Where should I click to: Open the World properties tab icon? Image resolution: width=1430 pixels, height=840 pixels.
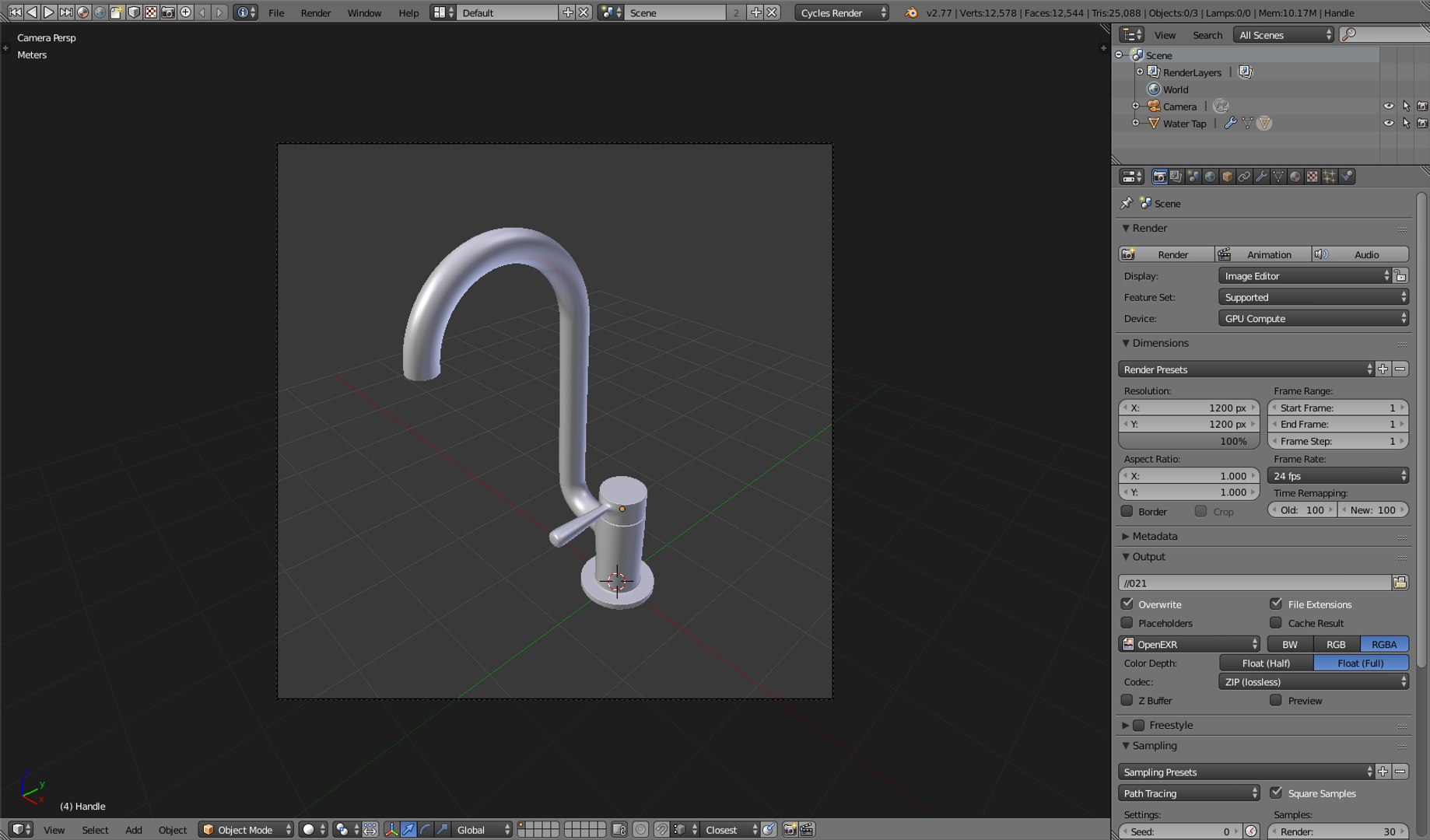point(1210,177)
